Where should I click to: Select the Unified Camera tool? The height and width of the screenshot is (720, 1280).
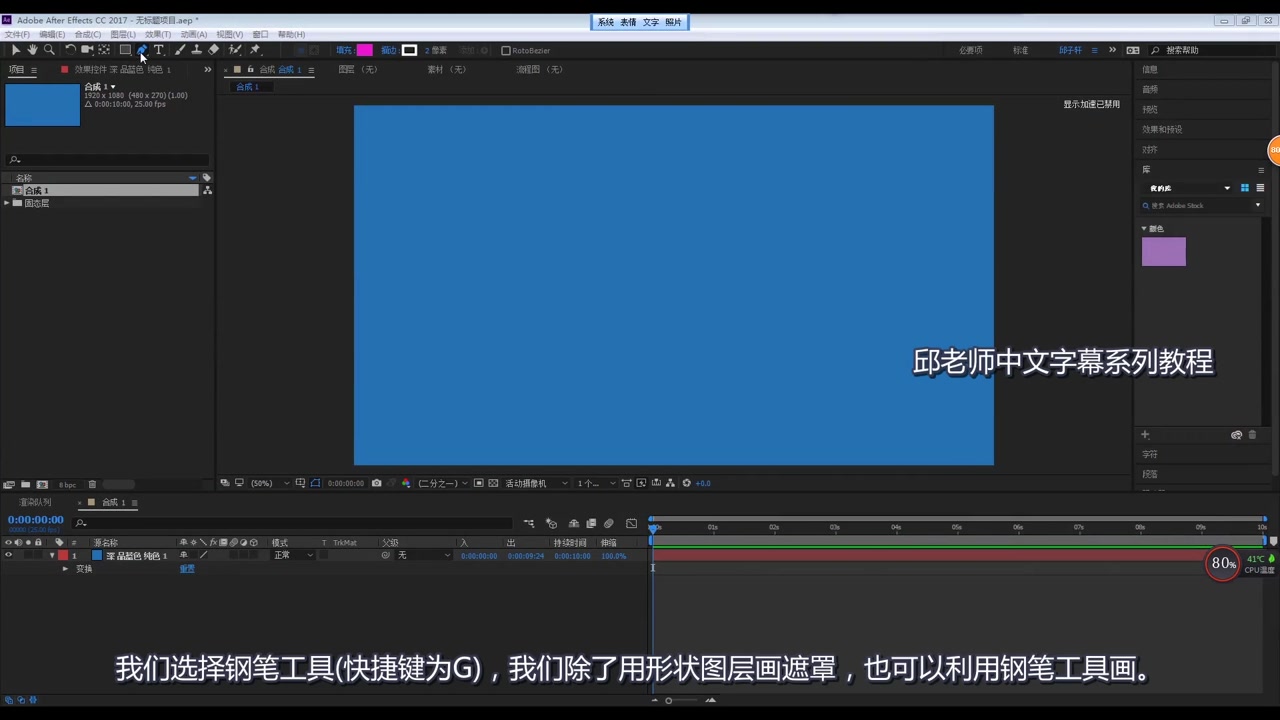pyautogui.click(x=87, y=50)
